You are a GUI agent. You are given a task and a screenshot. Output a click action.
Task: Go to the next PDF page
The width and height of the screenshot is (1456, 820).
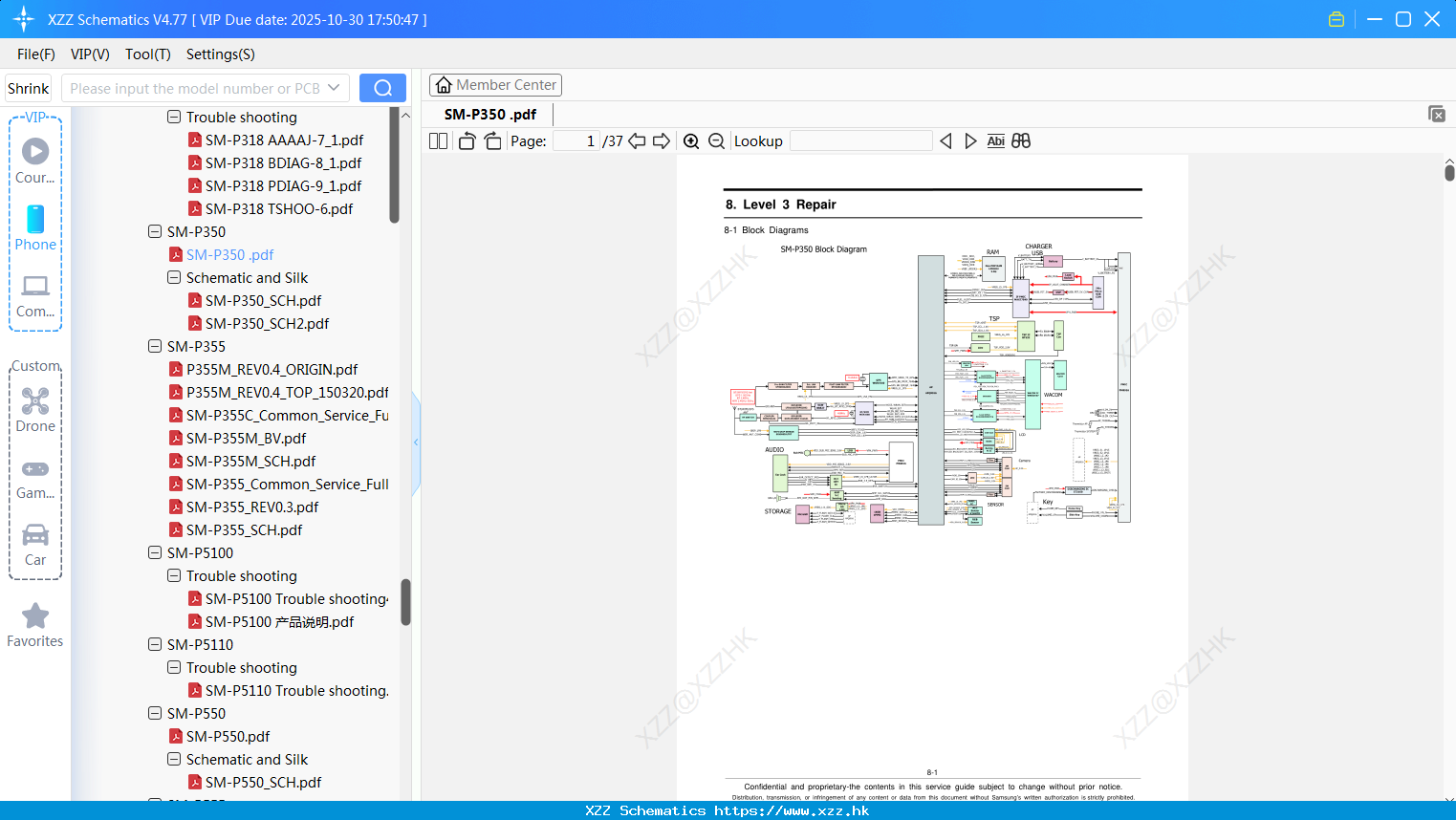coord(662,141)
